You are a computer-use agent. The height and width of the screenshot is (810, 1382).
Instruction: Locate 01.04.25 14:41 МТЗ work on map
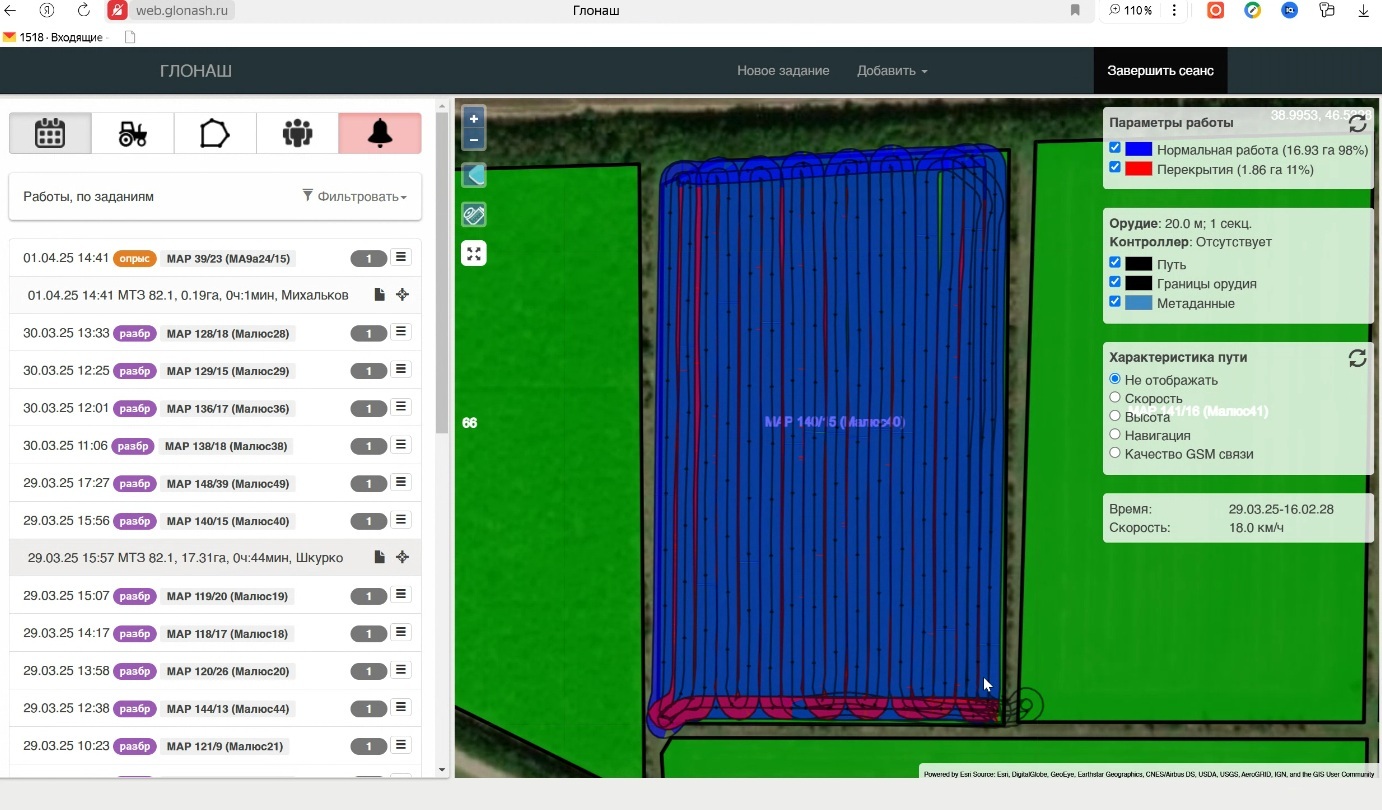click(x=402, y=295)
